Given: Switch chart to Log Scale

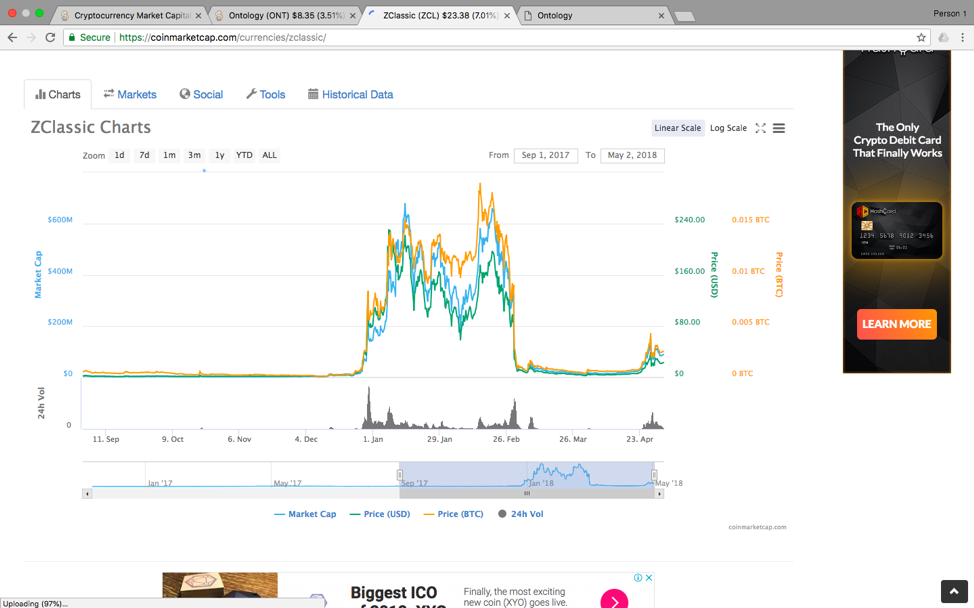Looking at the screenshot, I should [728, 128].
